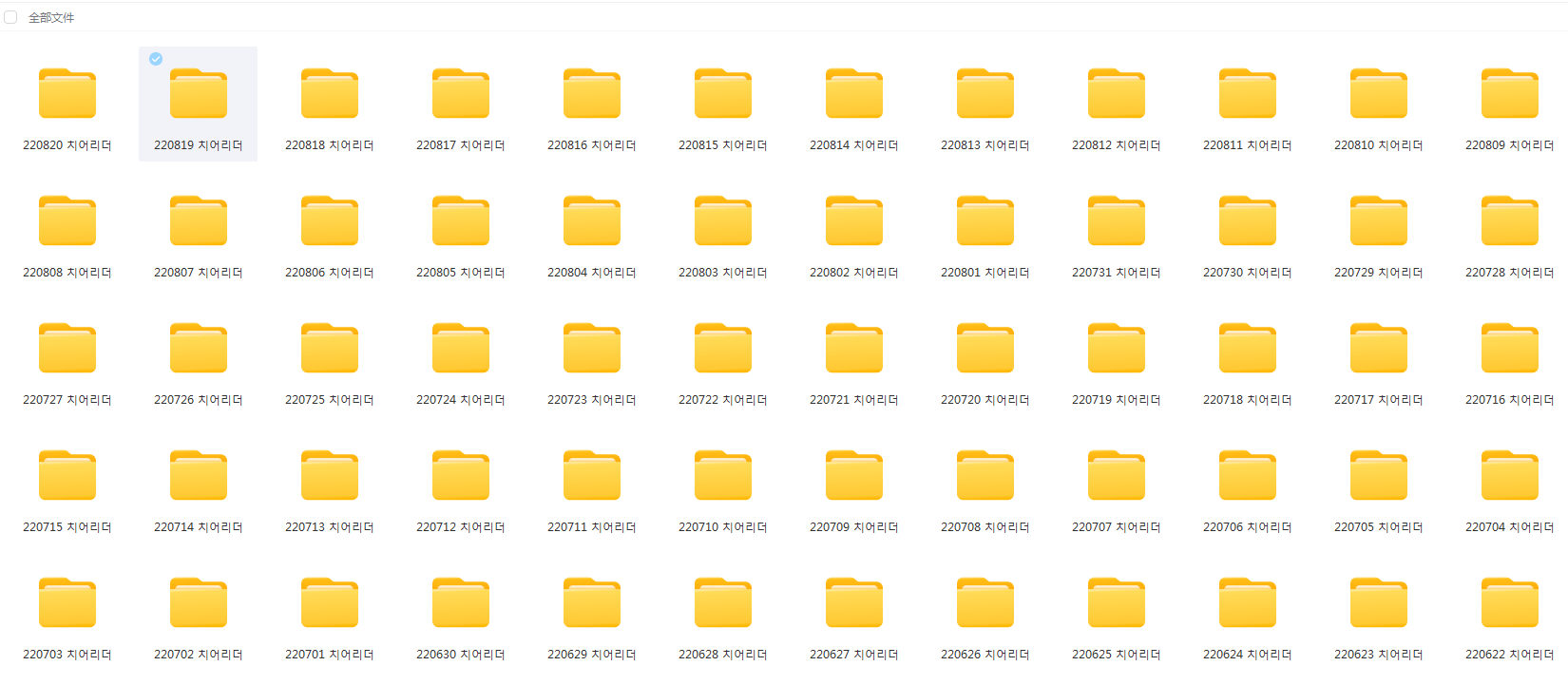Click the 220808 치어리더 folder name

click(x=67, y=273)
